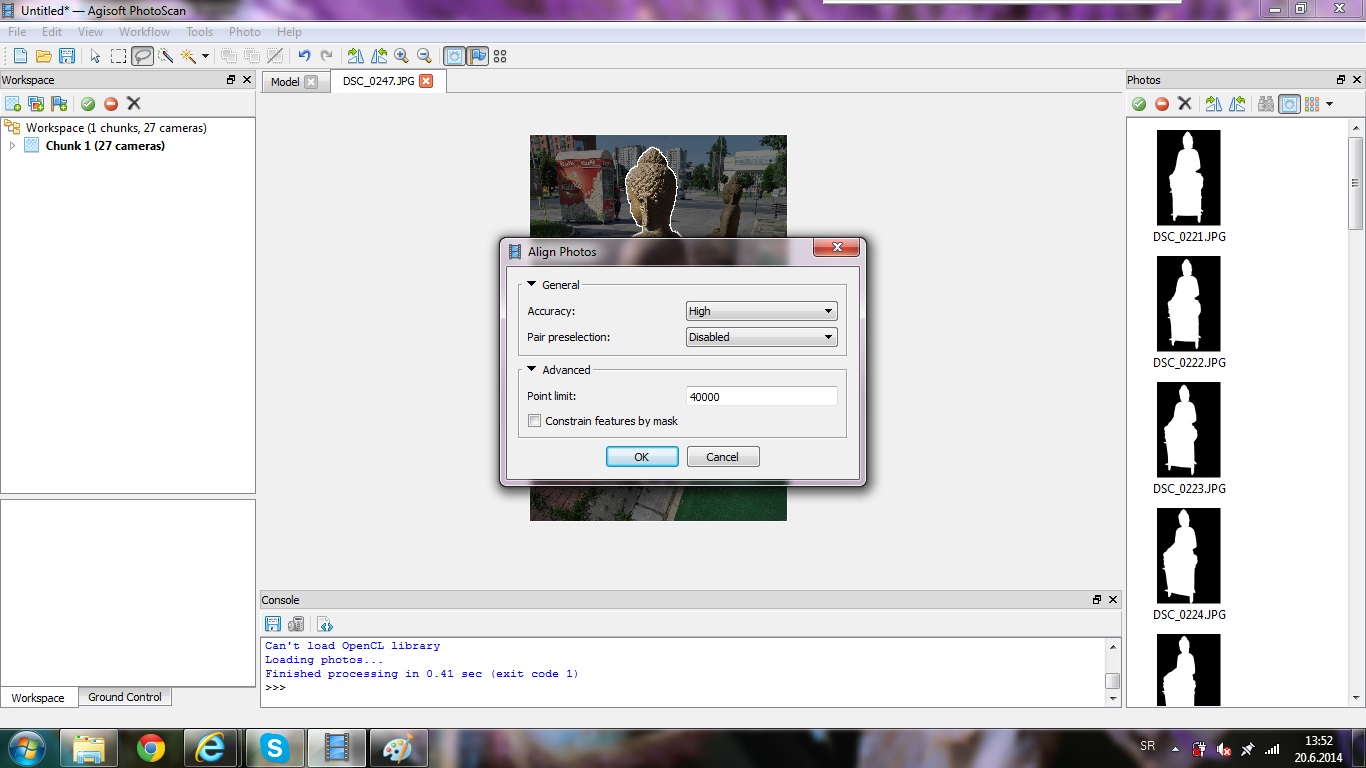
Task: Click the Point limit input field
Action: [x=761, y=397]
